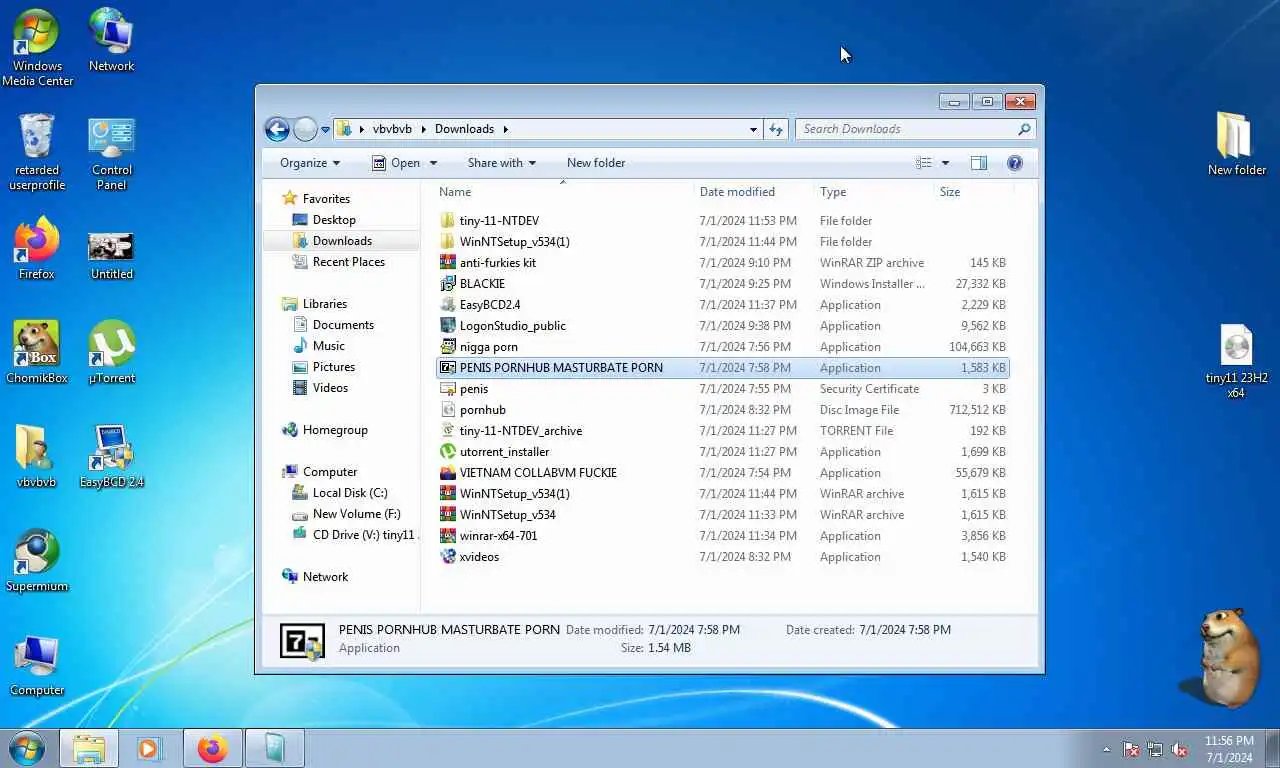The width and height of the screenshot is (1280, 768).
Task: Toggle the preview pane button
Action: tap(978, 163)
